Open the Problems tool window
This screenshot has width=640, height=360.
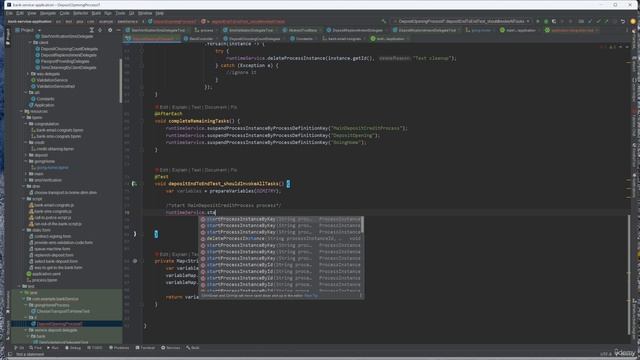[119, 348]
